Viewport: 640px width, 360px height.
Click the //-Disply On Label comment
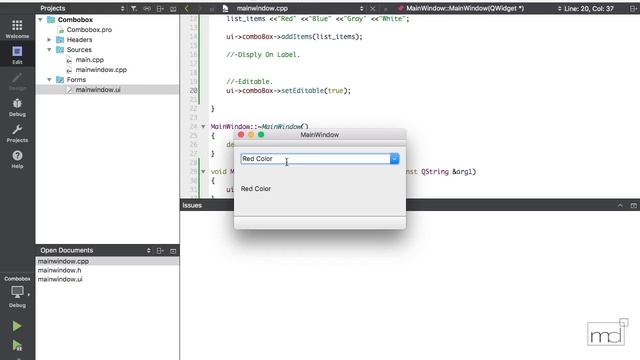pos(263,55)
